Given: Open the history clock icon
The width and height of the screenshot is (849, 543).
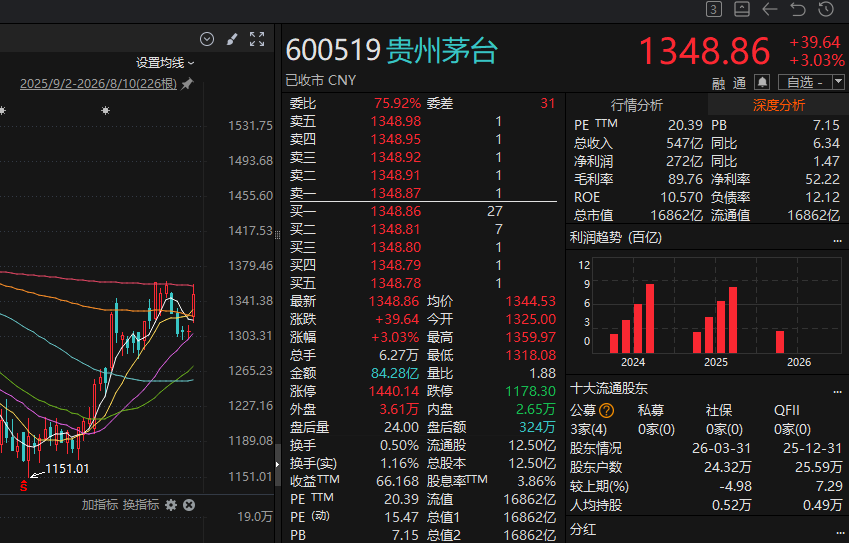Looking at the screenshot, I should (x=826, y=9).
